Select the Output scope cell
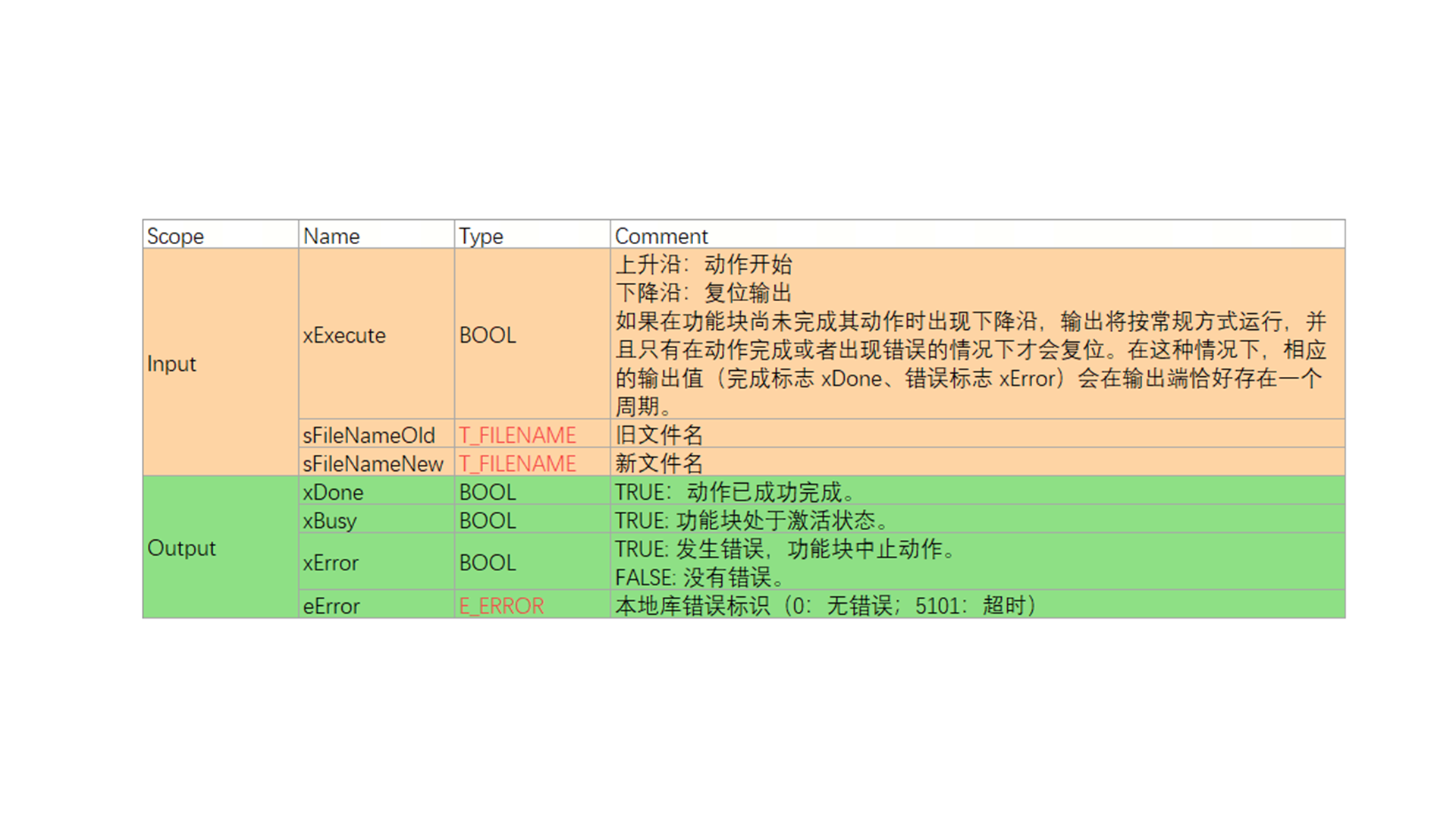Image resolution: width=1456 pixels, height=819 pixels. (181, 548)
